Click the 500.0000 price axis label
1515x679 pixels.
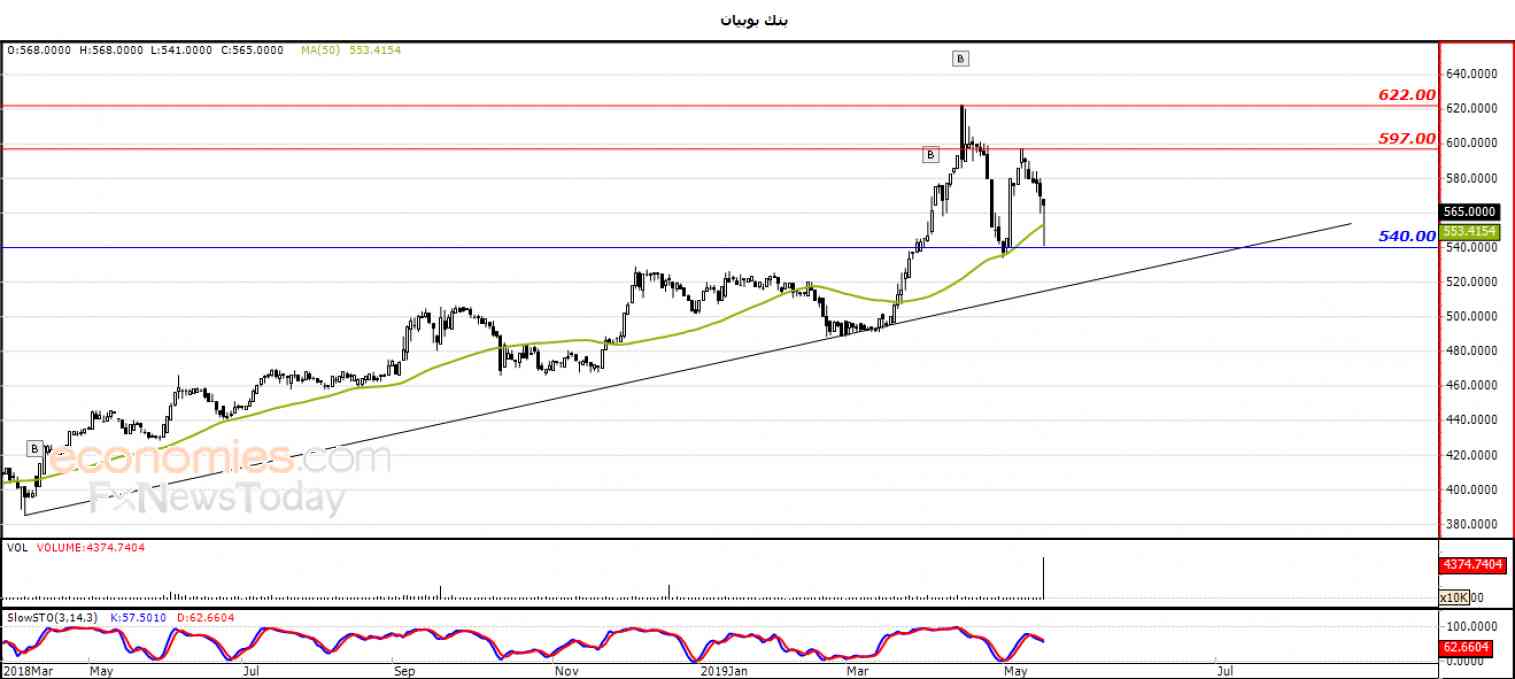point(1471,317)
